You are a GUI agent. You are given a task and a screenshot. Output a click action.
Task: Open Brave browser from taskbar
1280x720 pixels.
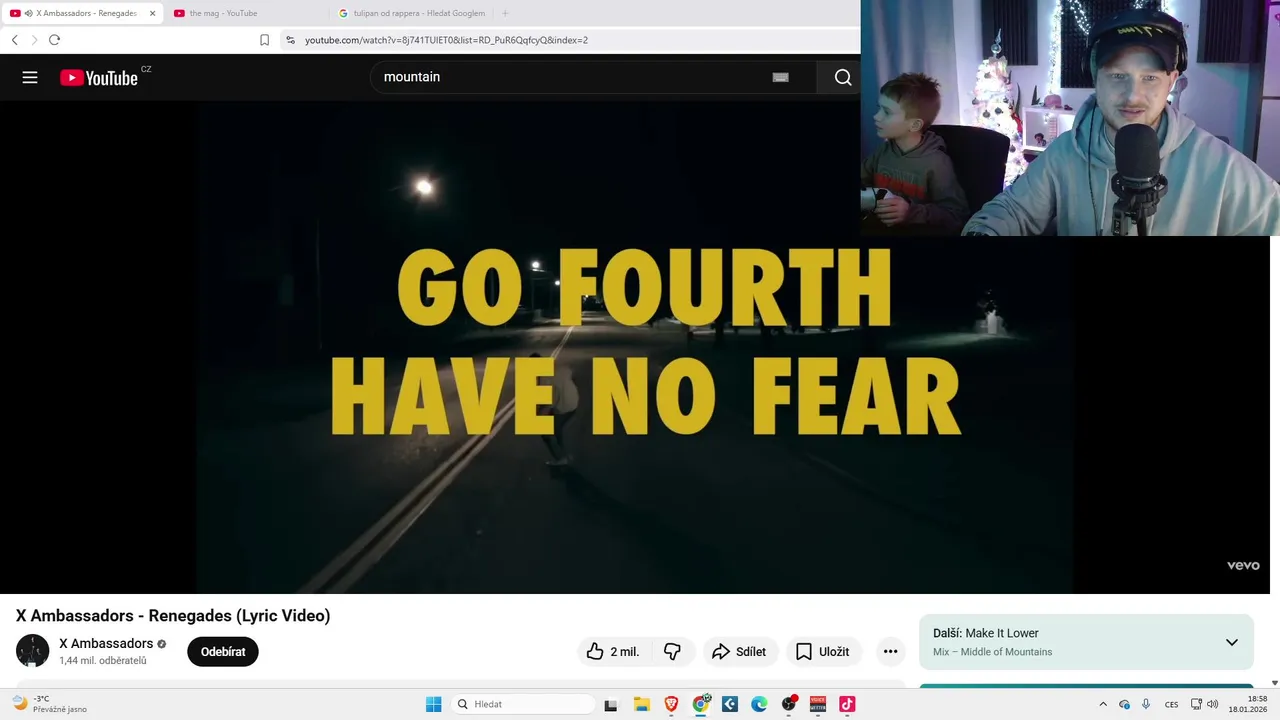671,704
